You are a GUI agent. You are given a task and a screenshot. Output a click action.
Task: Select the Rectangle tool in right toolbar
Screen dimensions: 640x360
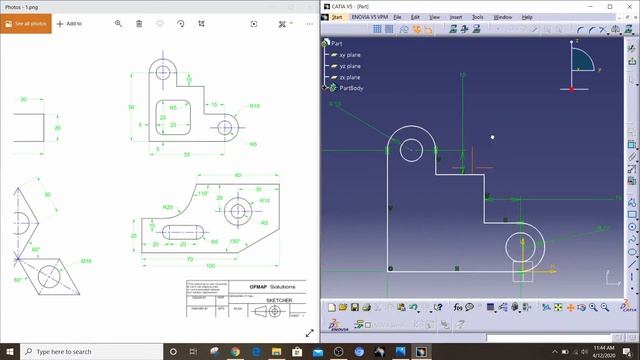[x=632, y=215]
